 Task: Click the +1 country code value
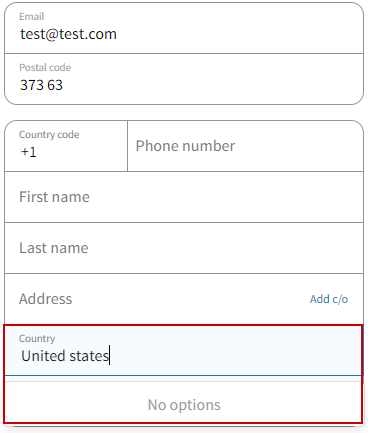pyautogui.click(x=29, y=152)
